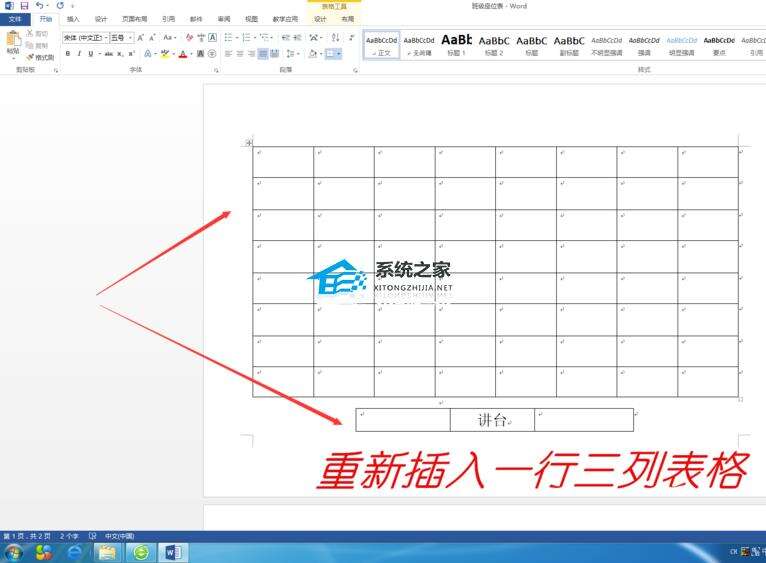Open the font name dropdown
Viewport: 766px width, 563px height.
[x=106, y=38]
